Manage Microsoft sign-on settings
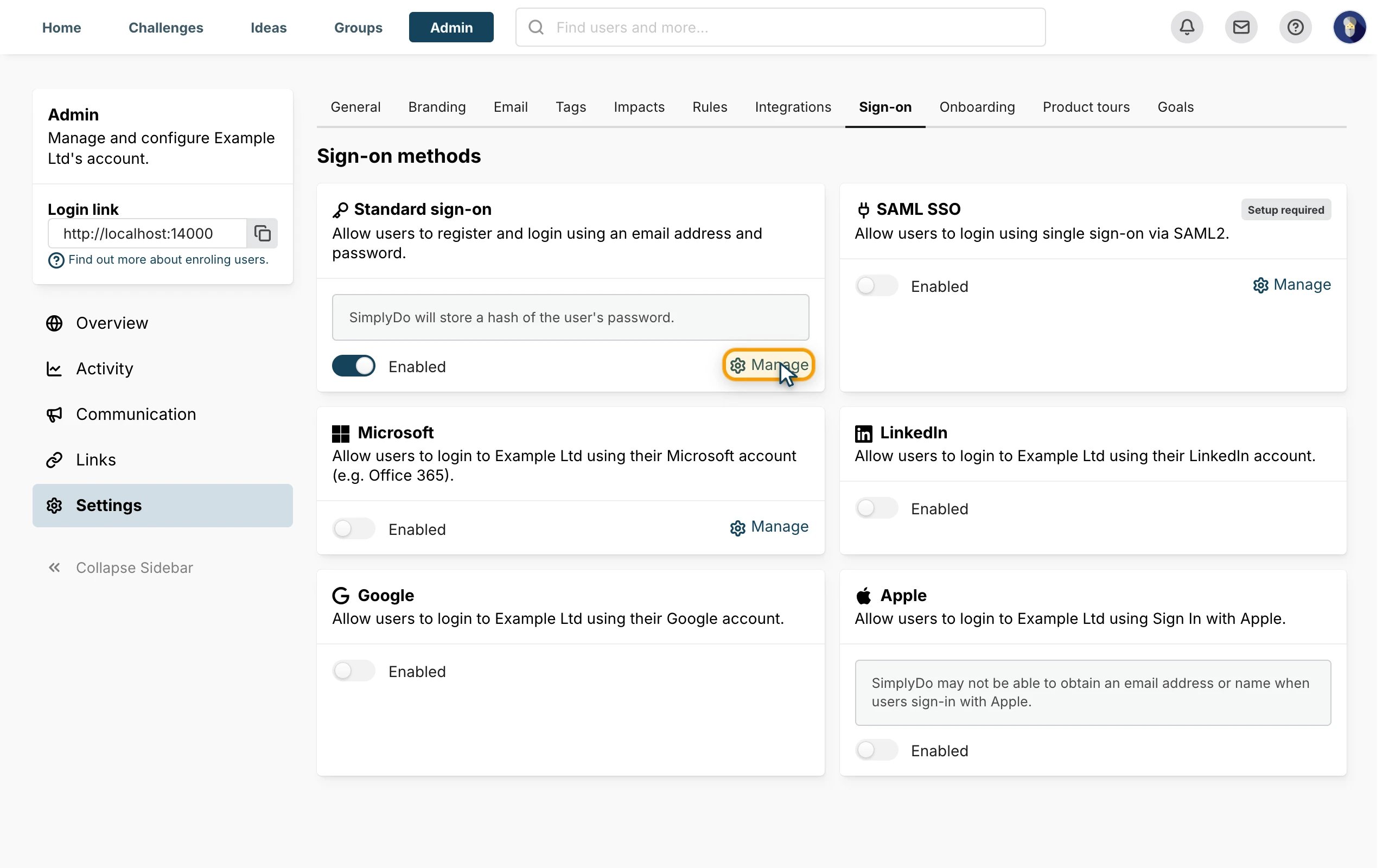1389x868 pixels. coord(769,527)
